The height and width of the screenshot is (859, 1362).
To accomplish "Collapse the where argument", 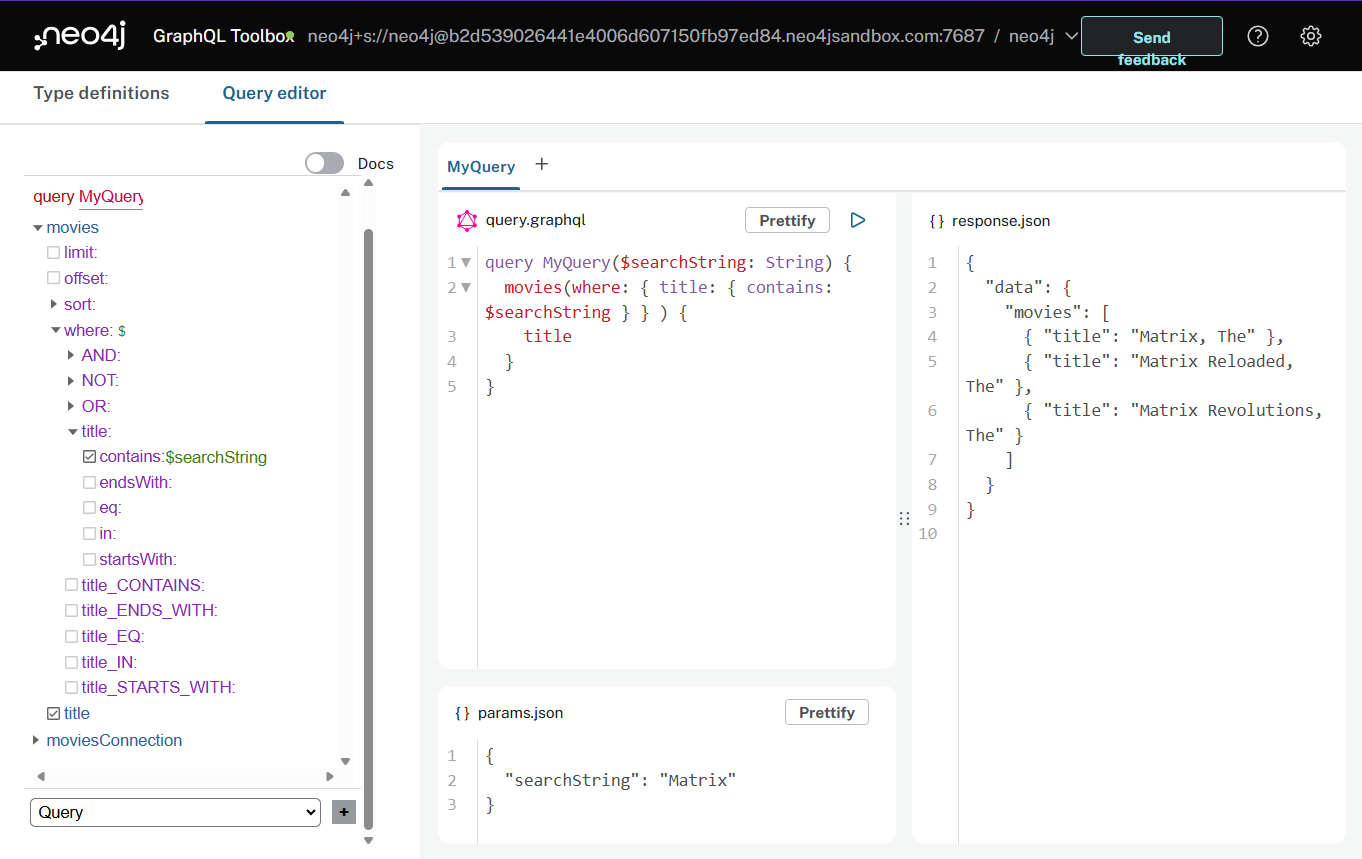I will (55, 330).
